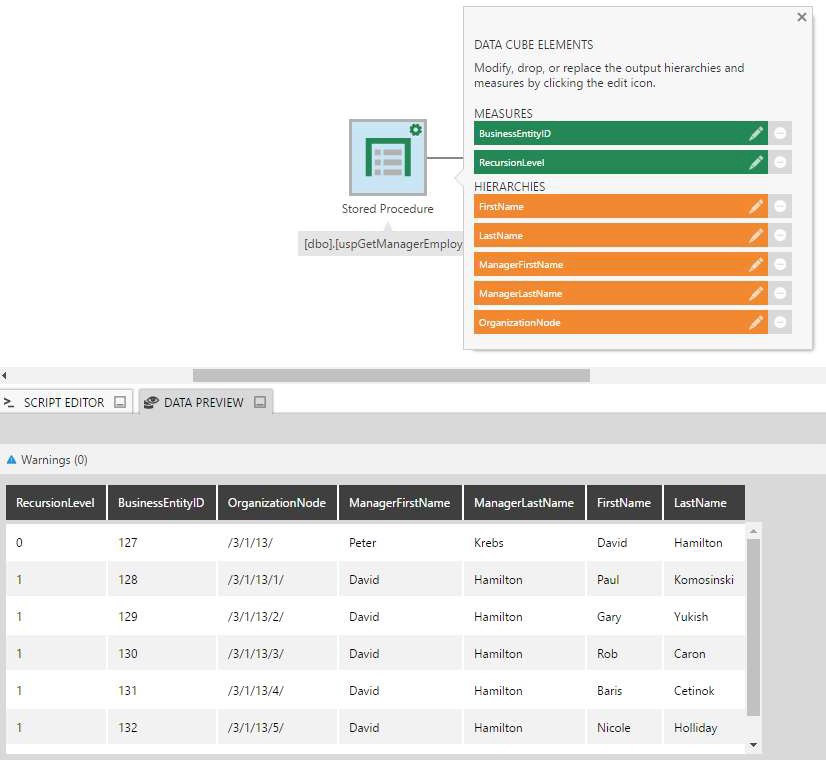
Task: Remove the ManagerLastName hierarchy with minus button
Action: pos(780,293)
